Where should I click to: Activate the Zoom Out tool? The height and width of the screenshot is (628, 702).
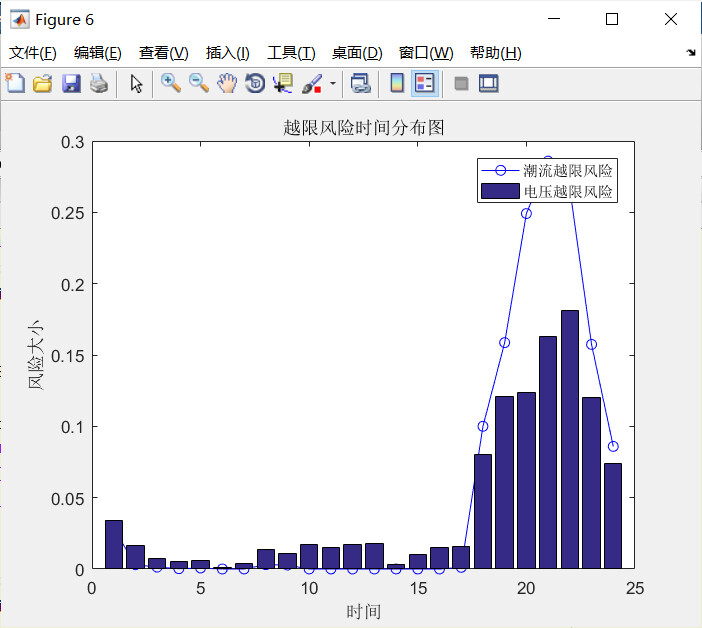click(199, 83)
